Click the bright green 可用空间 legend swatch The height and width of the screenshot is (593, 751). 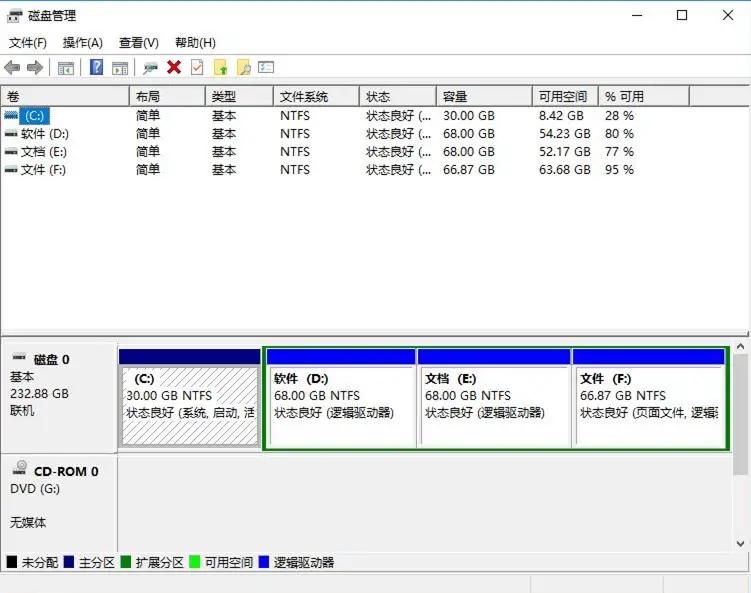click(x=194, y=562)
